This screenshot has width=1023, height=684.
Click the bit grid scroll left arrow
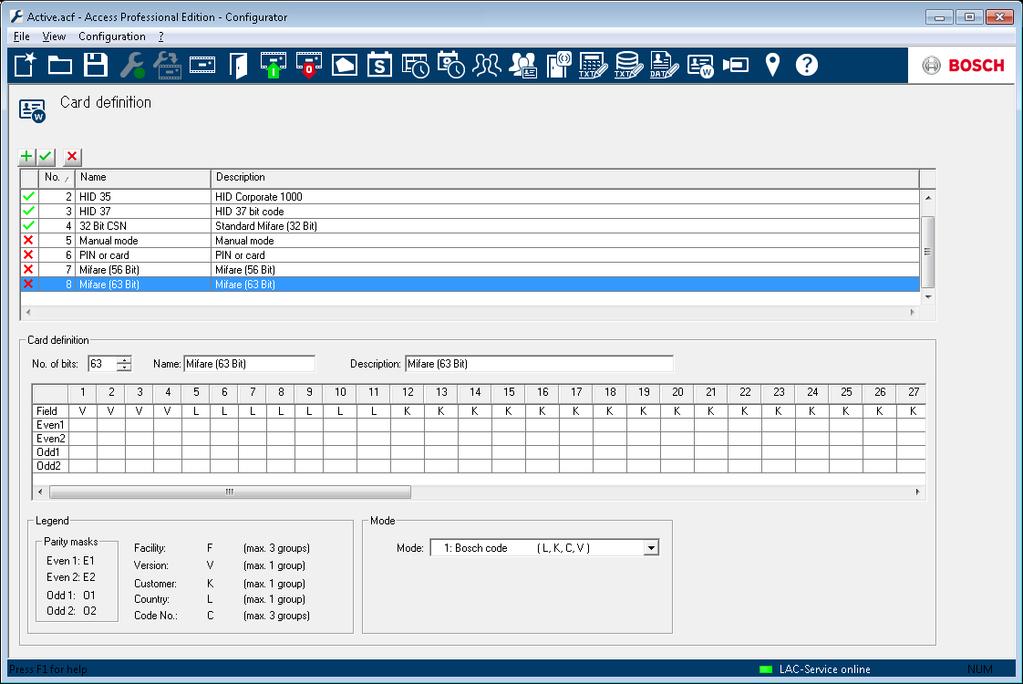[40, 491]
